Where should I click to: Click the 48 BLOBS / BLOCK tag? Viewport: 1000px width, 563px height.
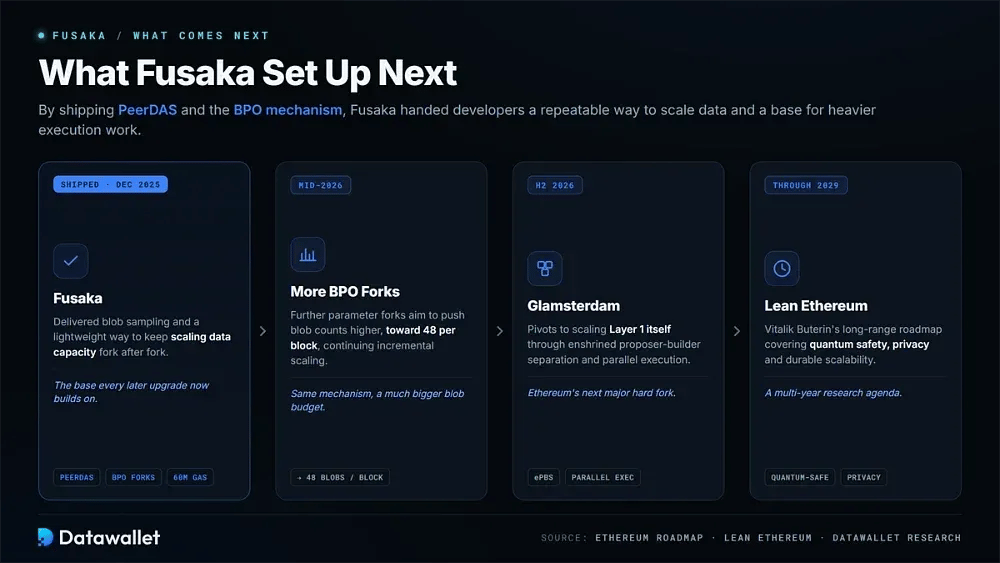[x=340, y=478]
